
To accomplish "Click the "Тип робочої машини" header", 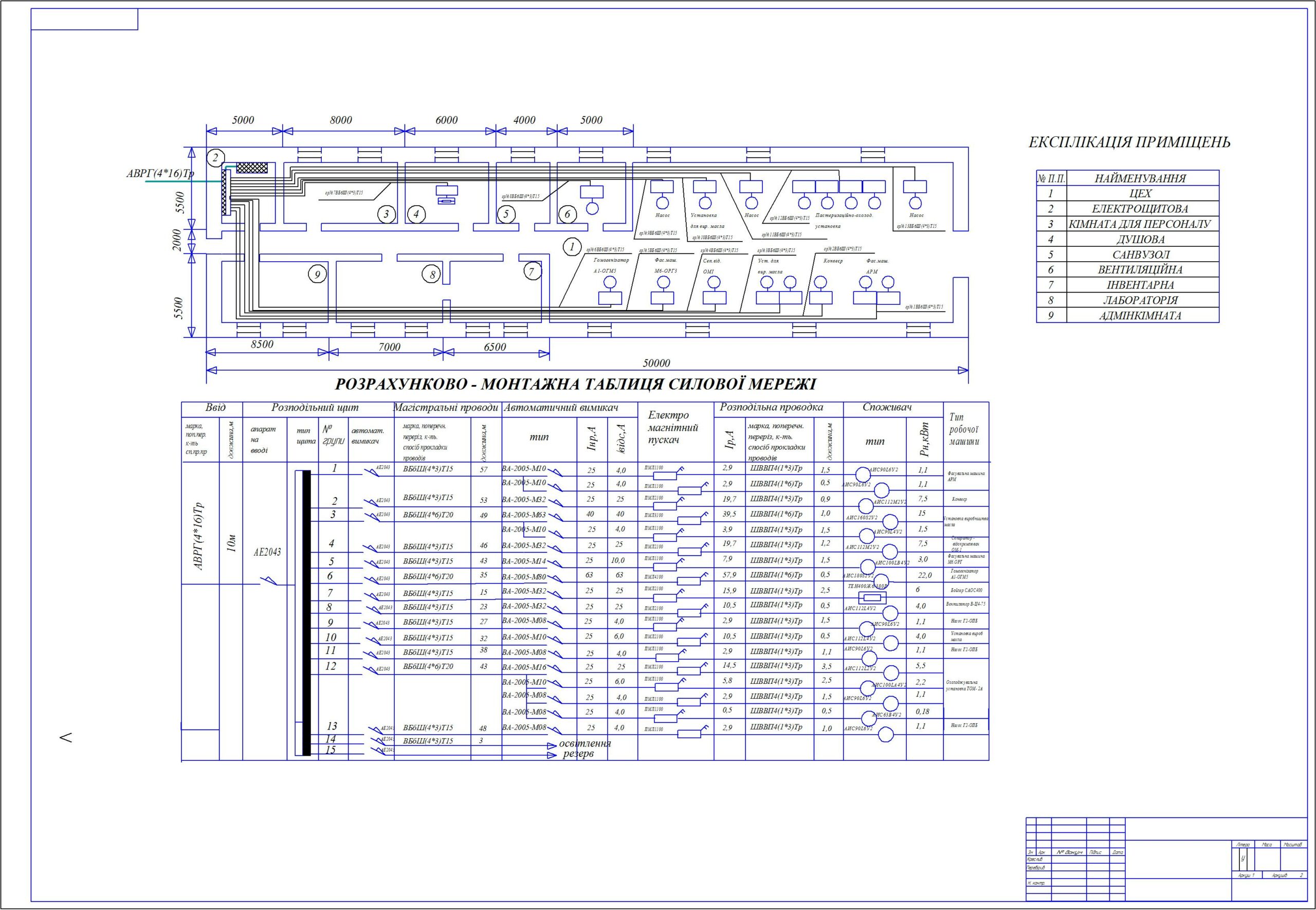I will [964, 430].
